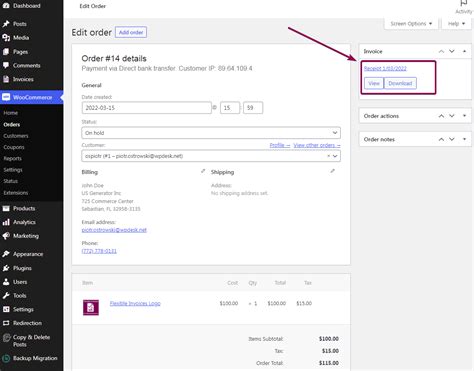Image resolution: width=474 pixels, height=371 pixels.
Task: Click the Flexible Invoices Logo product thumbnail
Action: pyautogui.click(x=91, y=307)
